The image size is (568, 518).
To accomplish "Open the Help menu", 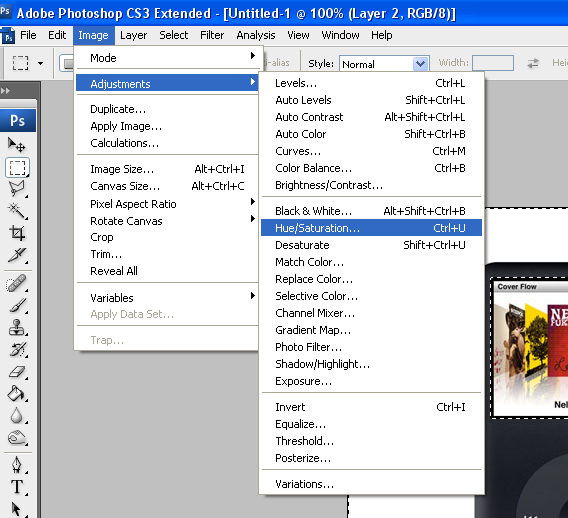I will pos(381,35).
